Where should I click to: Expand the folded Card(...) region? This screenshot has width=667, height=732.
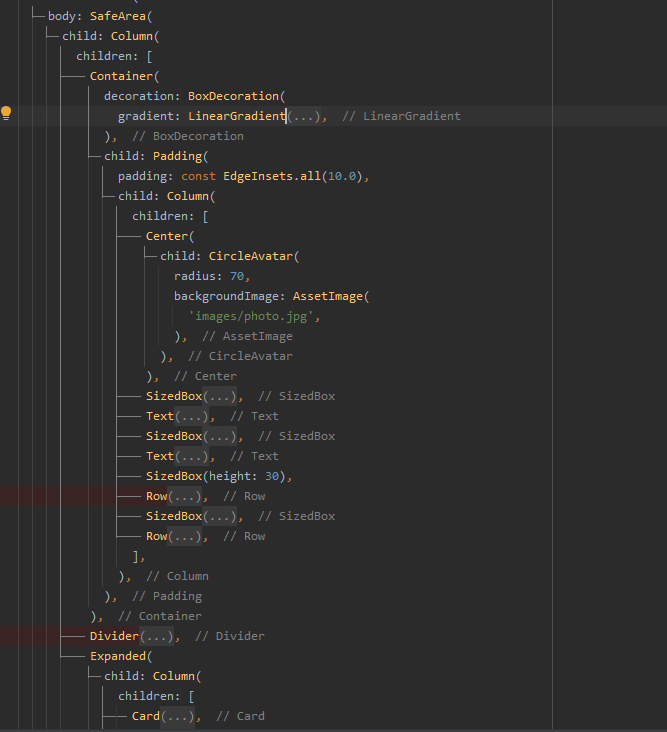[177, 716]
